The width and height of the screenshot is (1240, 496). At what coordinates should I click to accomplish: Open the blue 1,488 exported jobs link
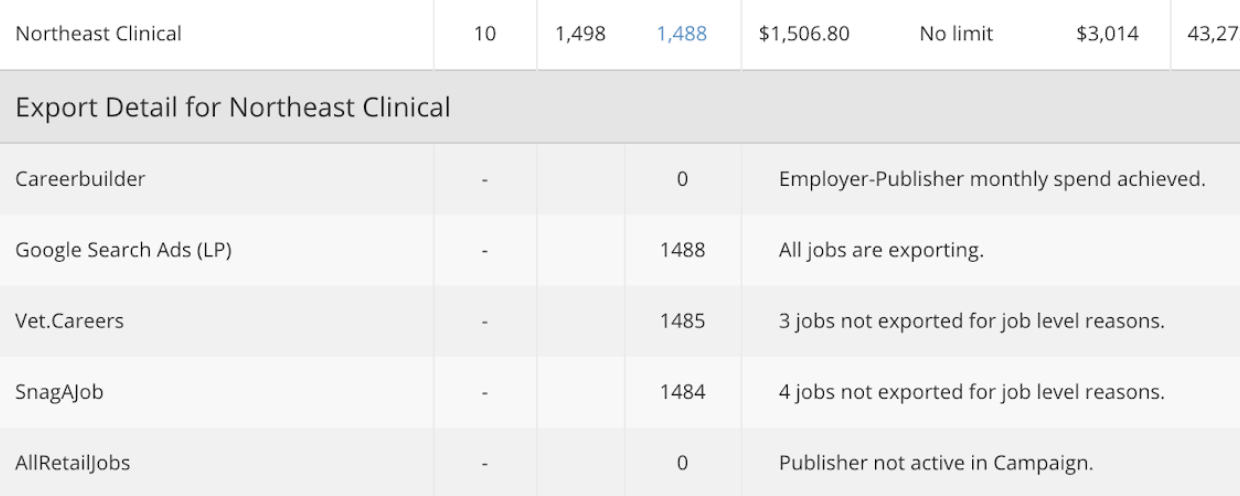coord(682,34)
